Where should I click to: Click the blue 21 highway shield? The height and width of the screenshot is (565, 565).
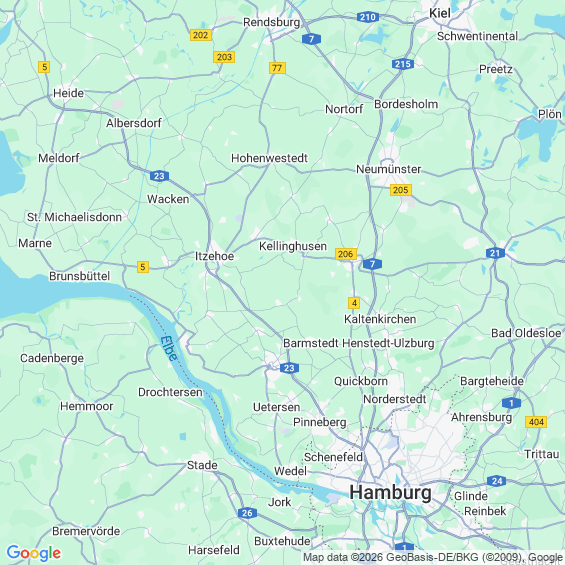coord(495,253)
